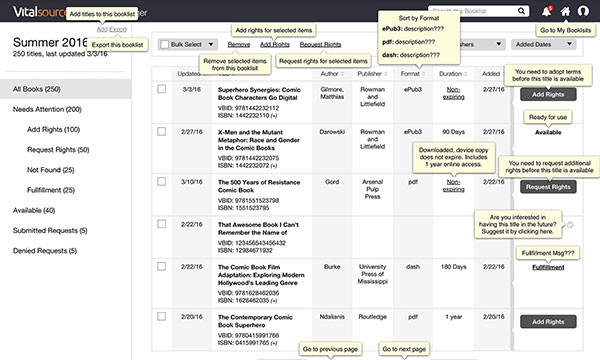Open Fulfillment link in Comic Book Film row
The image size is (600, 360).
pyautogui.click(x=548, y=267)
